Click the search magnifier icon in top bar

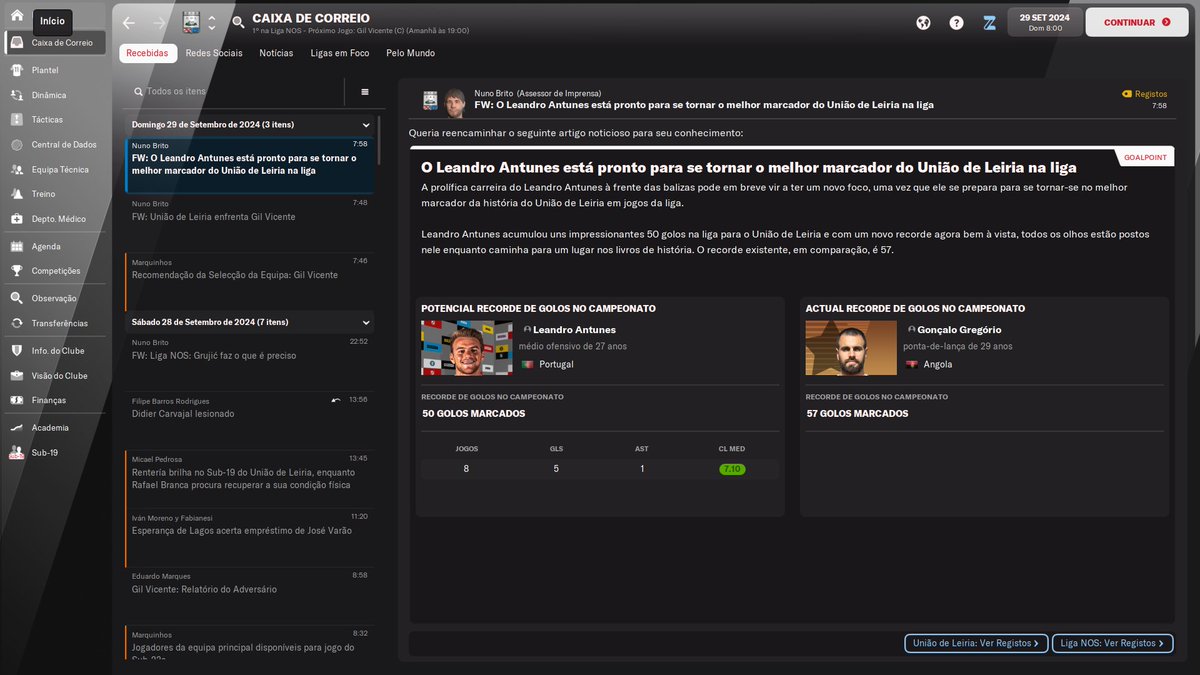(x=238, y=22)
